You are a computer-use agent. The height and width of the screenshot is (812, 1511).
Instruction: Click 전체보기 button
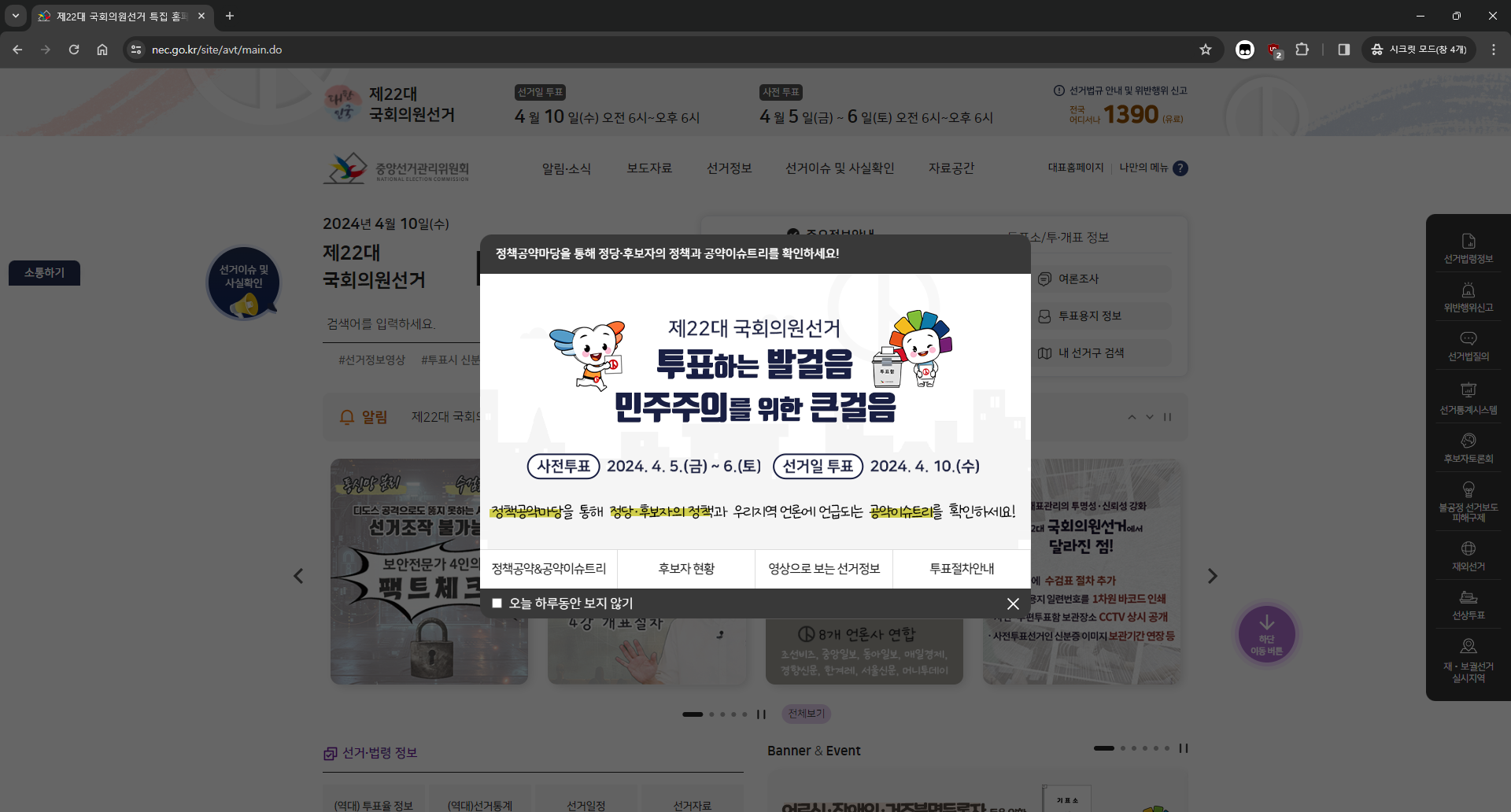tap(806, 714)
